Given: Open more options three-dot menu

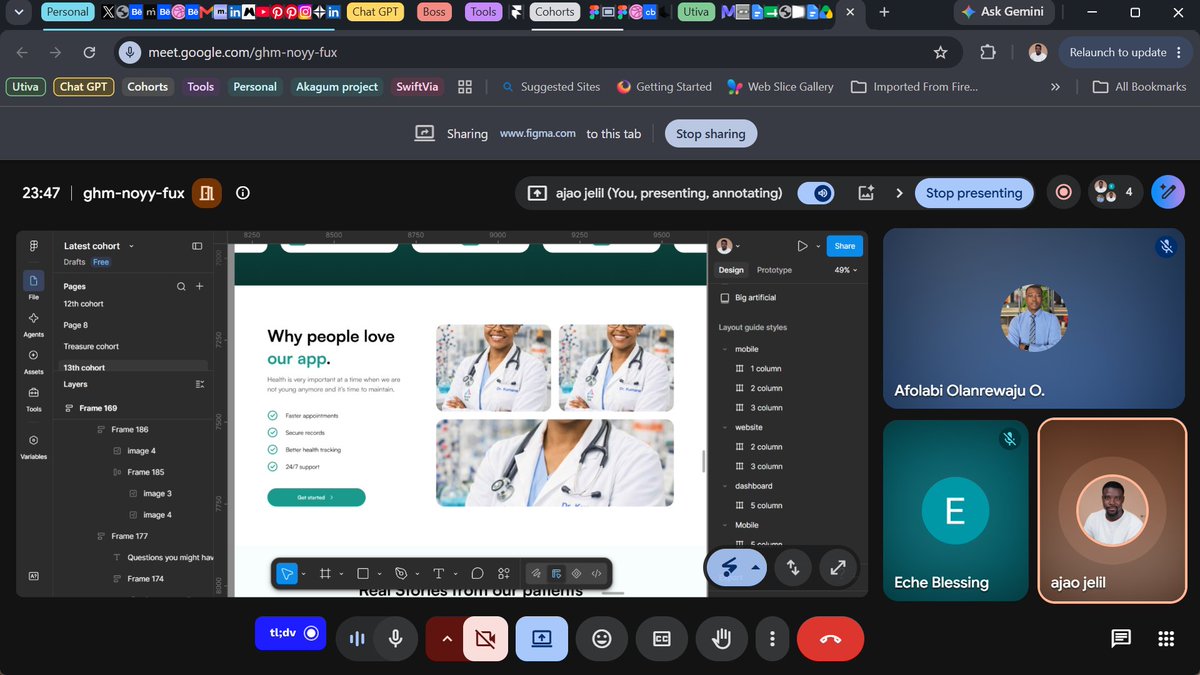Looking at the screenshot, I should point(772,638).
